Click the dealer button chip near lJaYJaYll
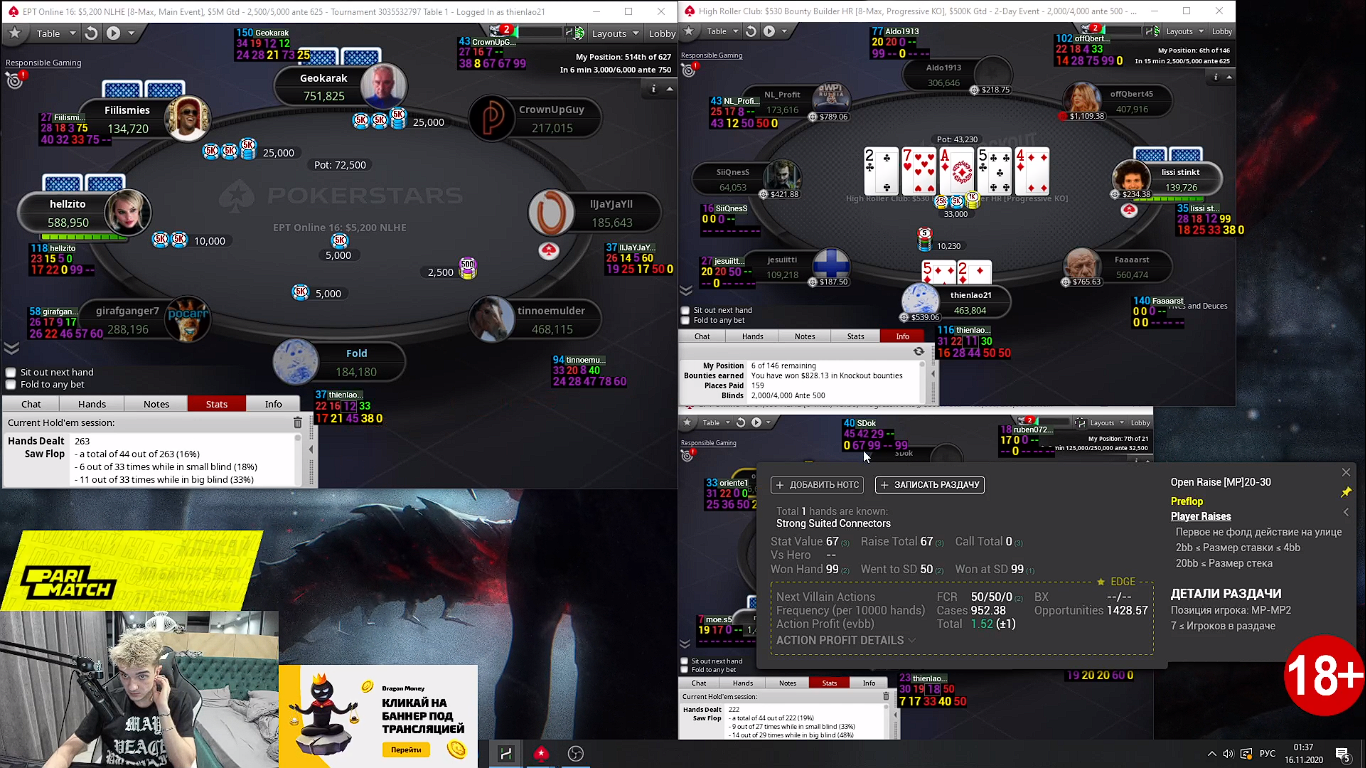This screenshot has height=768, width=1366. tap(548, 250)
